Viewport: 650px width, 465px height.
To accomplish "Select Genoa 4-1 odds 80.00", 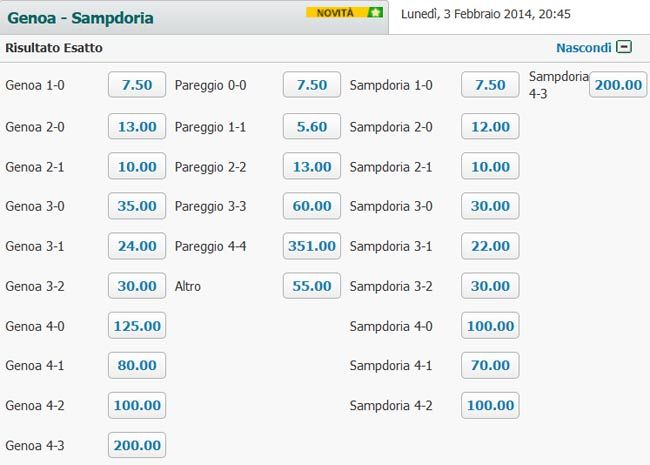I will coord(137,365).
